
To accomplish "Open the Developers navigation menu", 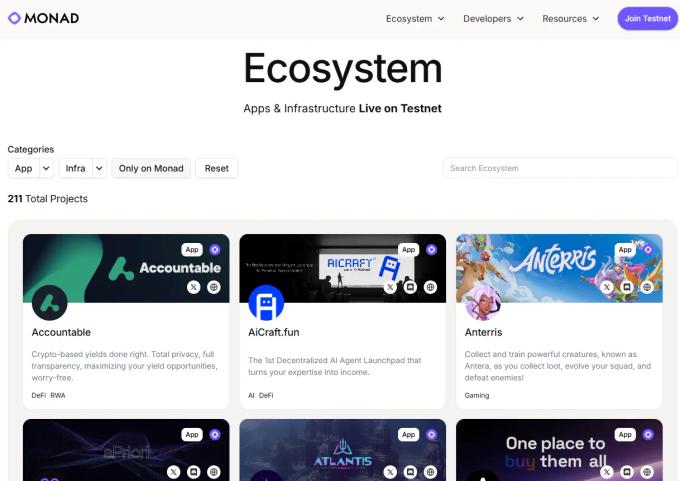I will pos(493,19).
